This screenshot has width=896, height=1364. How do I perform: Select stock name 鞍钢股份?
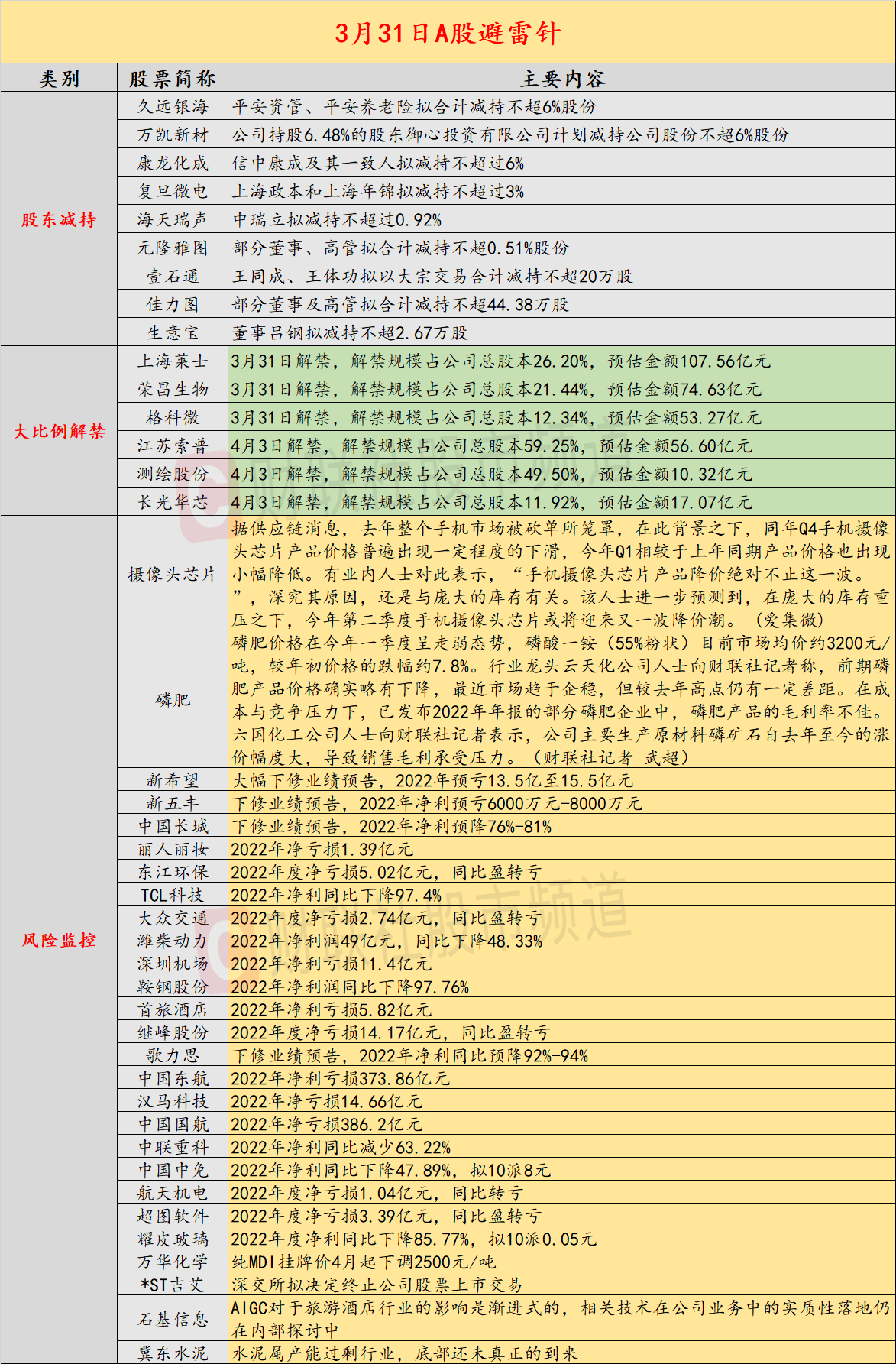(x=173, y=987)
